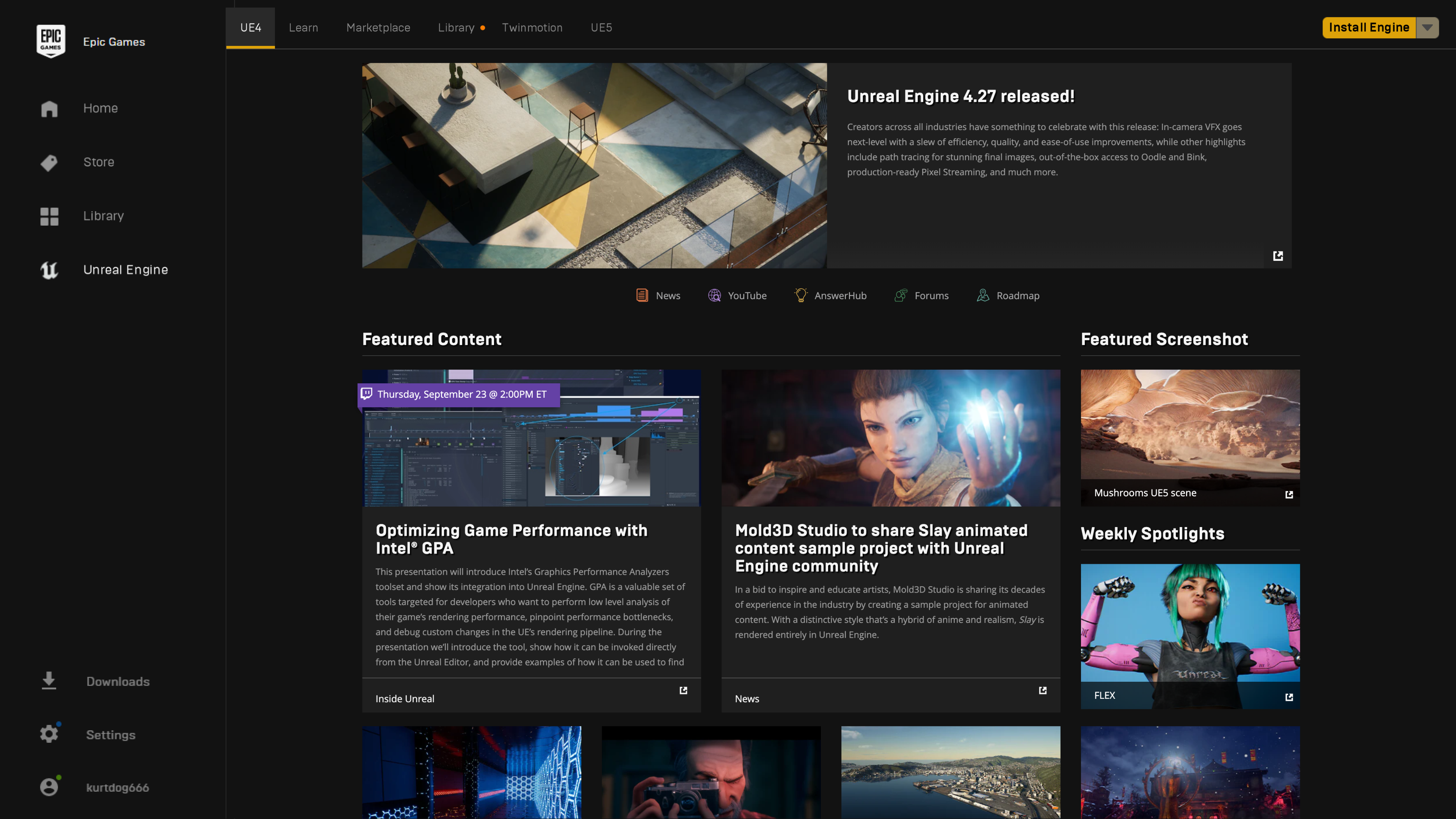Switch to the UE5 tab
The image size is (1456, 819).
(601, 27)
